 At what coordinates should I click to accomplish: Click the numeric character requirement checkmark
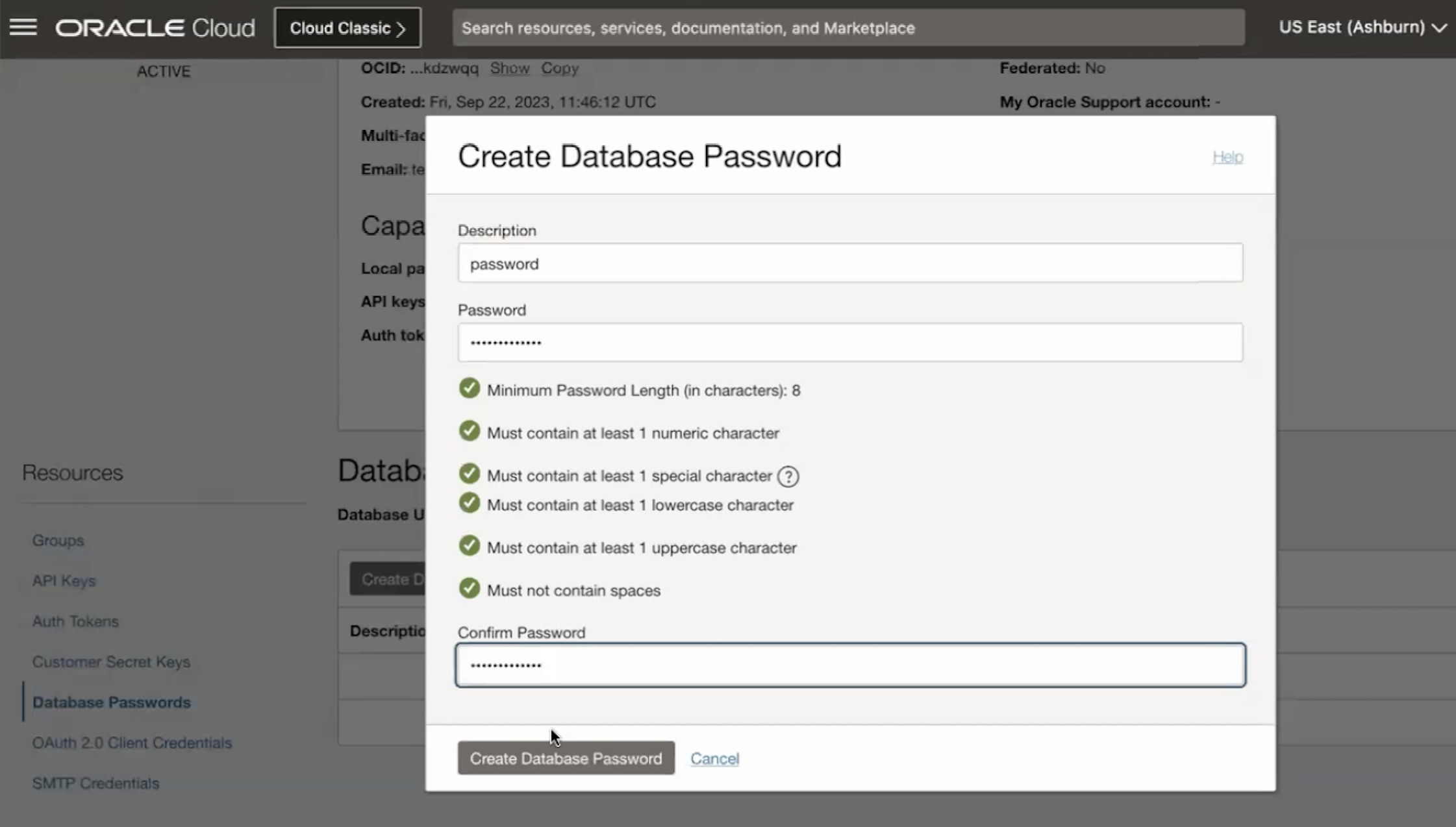[469, 431]
